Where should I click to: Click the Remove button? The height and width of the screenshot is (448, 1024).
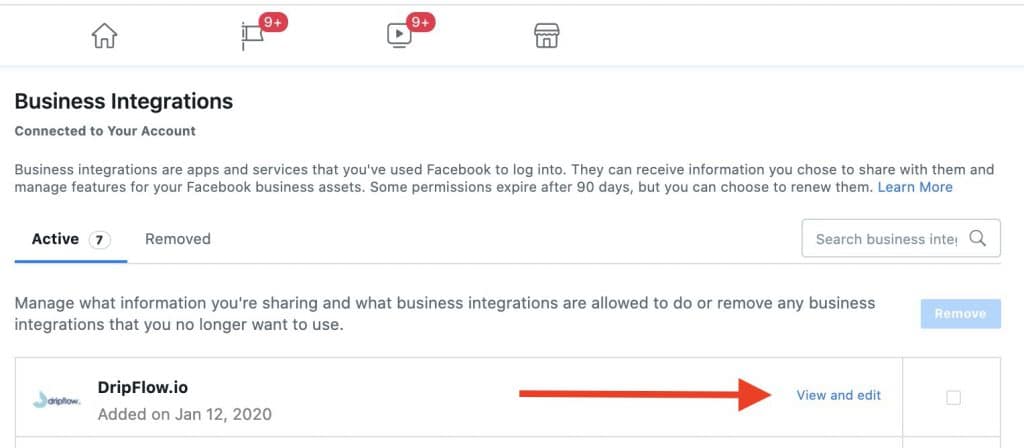961,313
